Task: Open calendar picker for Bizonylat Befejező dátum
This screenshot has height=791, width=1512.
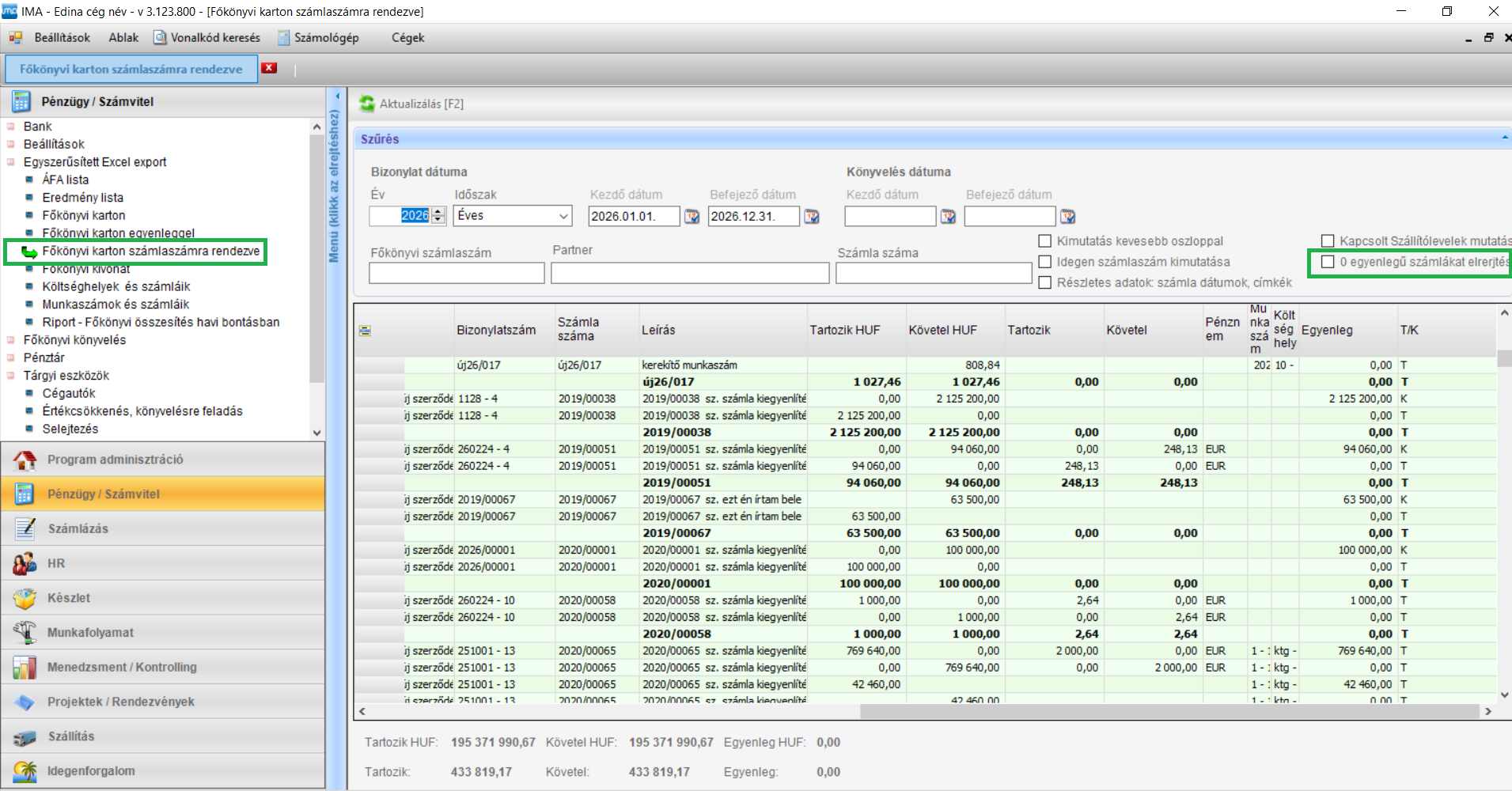Action: tap(812, 217)
